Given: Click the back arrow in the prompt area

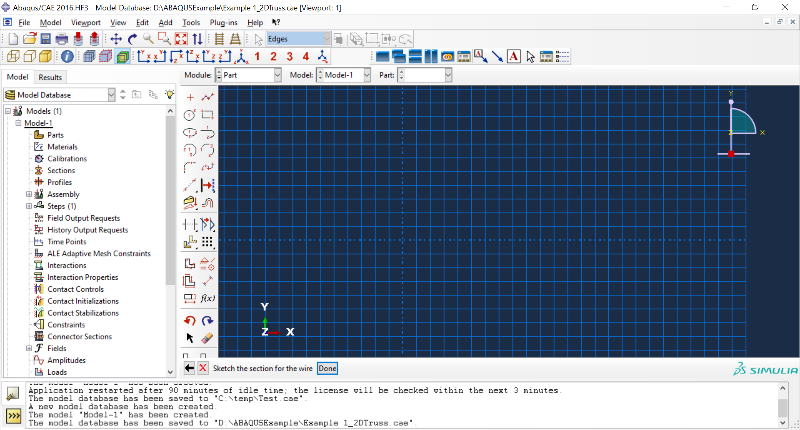Looking at the screenshot, I should click(x=189, y=368).
